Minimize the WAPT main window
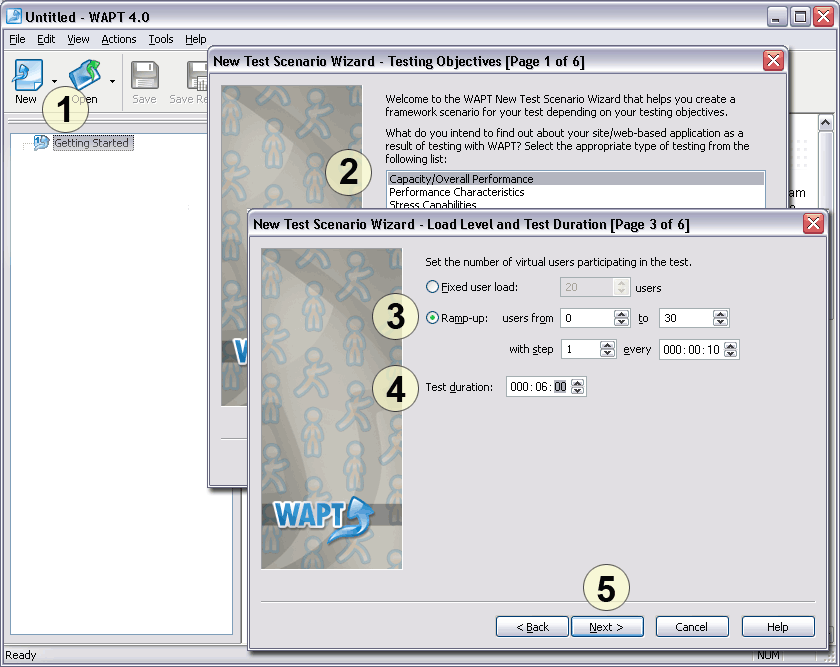Screen dimensions: 840x667 [776, 17]
